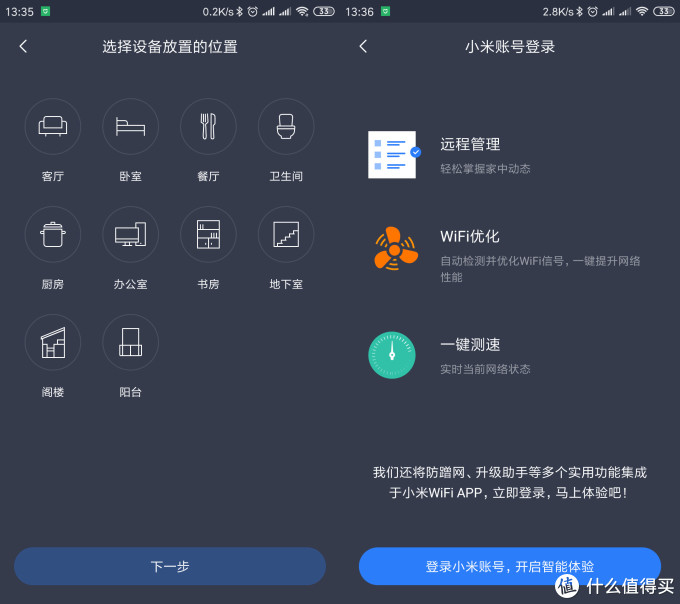
Task: Go back from the device location screen
Action: 23,46
